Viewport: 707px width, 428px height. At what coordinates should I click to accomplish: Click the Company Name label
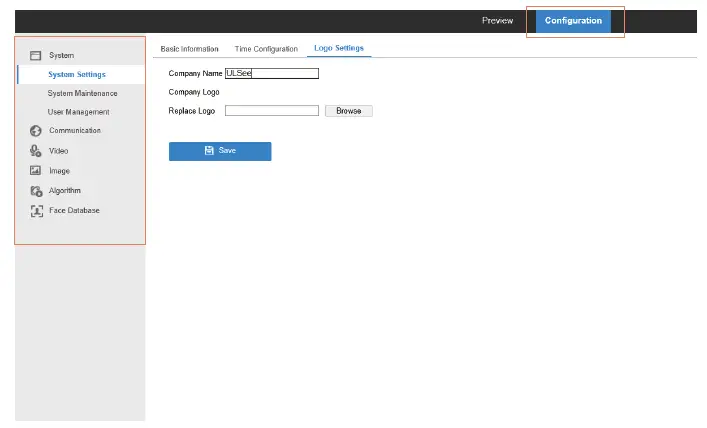(195, 74)
